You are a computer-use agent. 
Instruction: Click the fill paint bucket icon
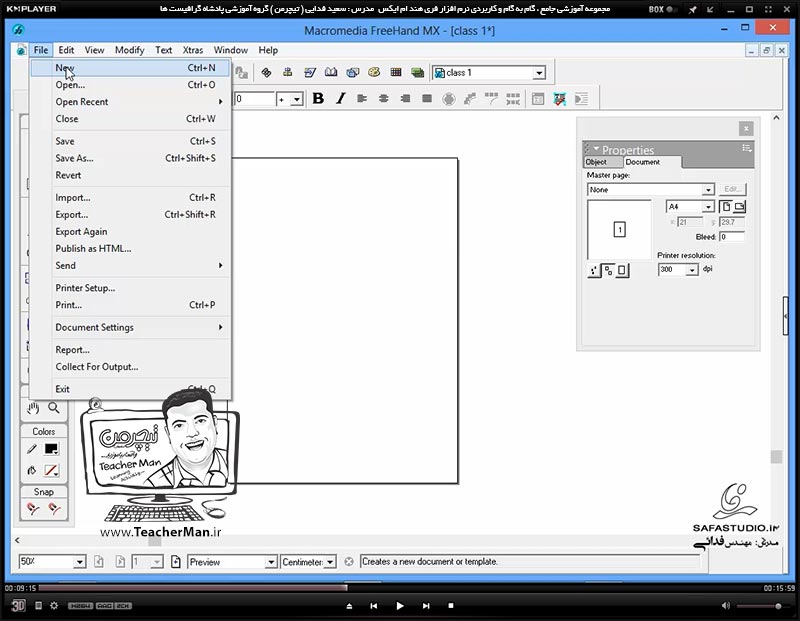32,470
